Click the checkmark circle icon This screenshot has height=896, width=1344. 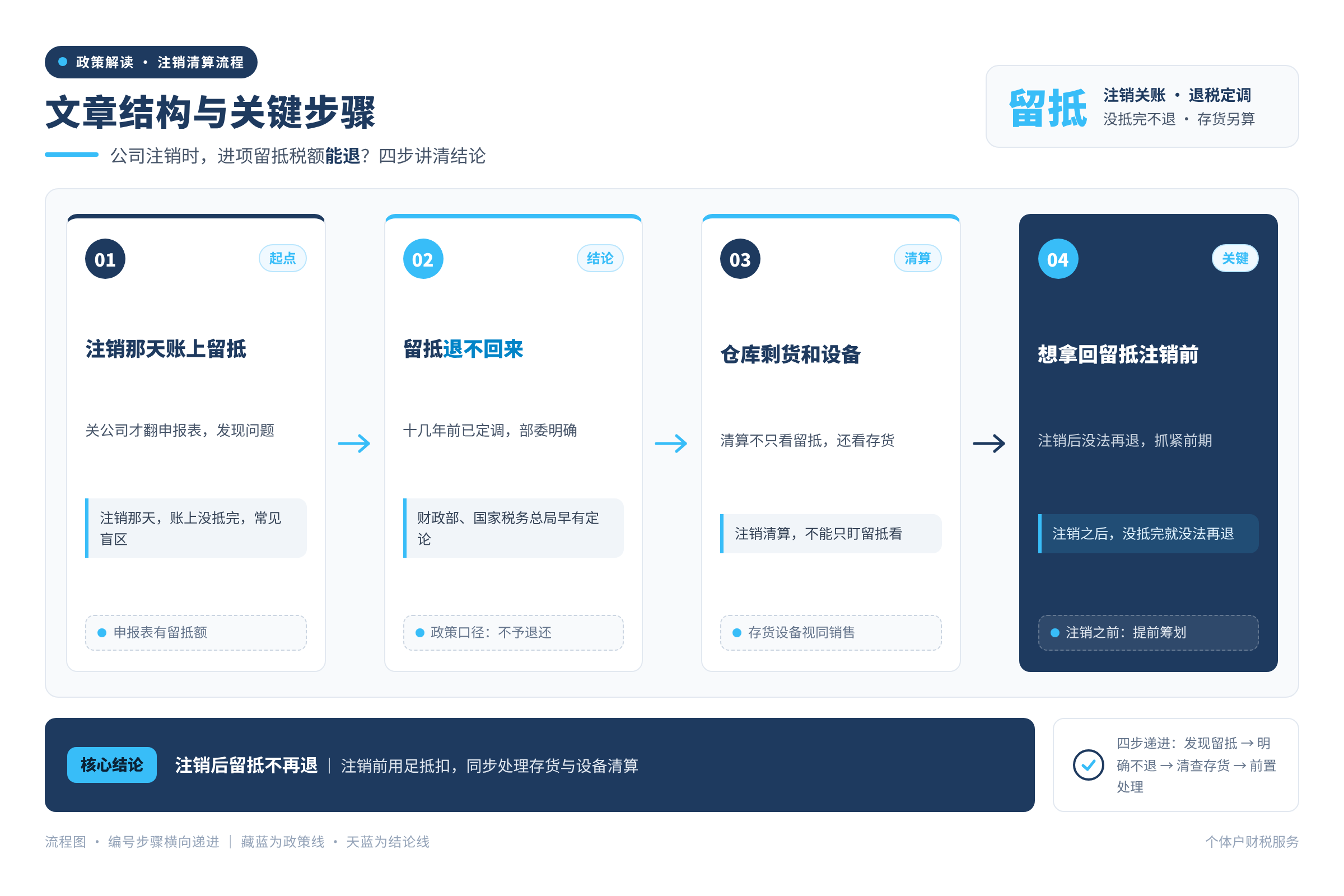tap(1088, 764)
